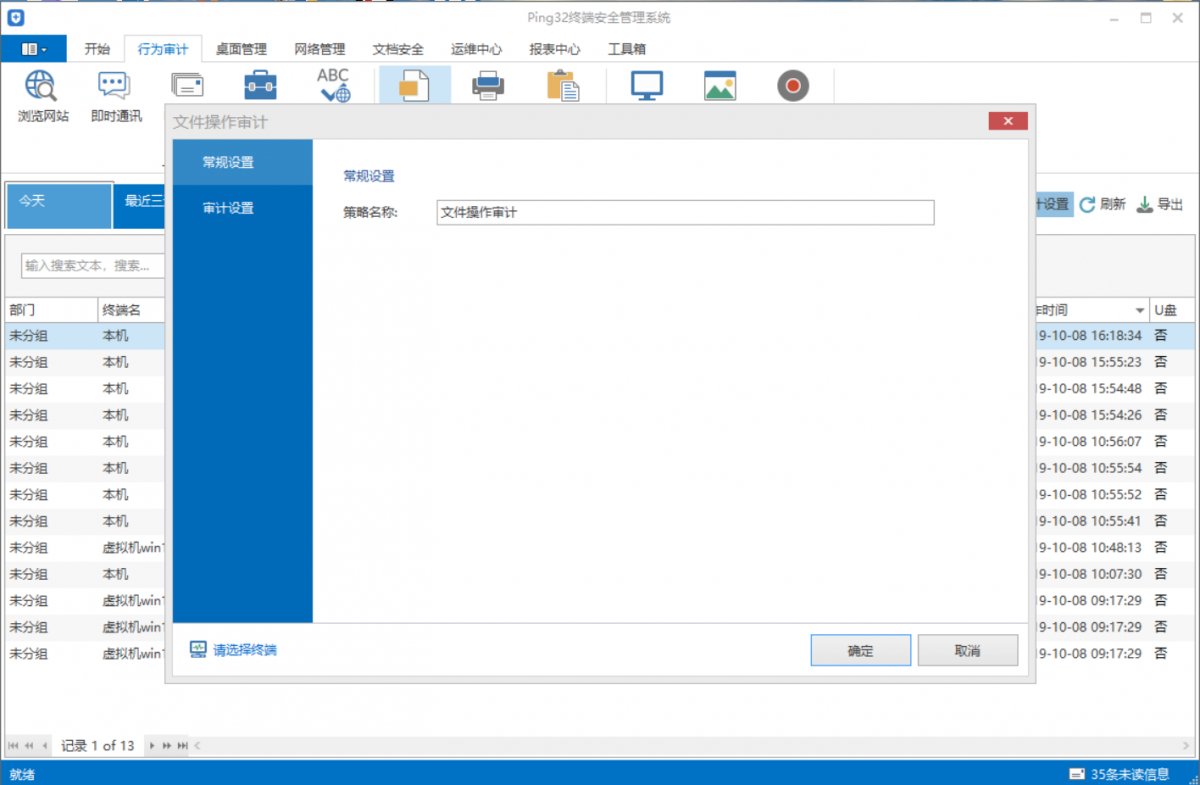Go to the next record
Viewport: 1200px width, 785px height.
151,746
